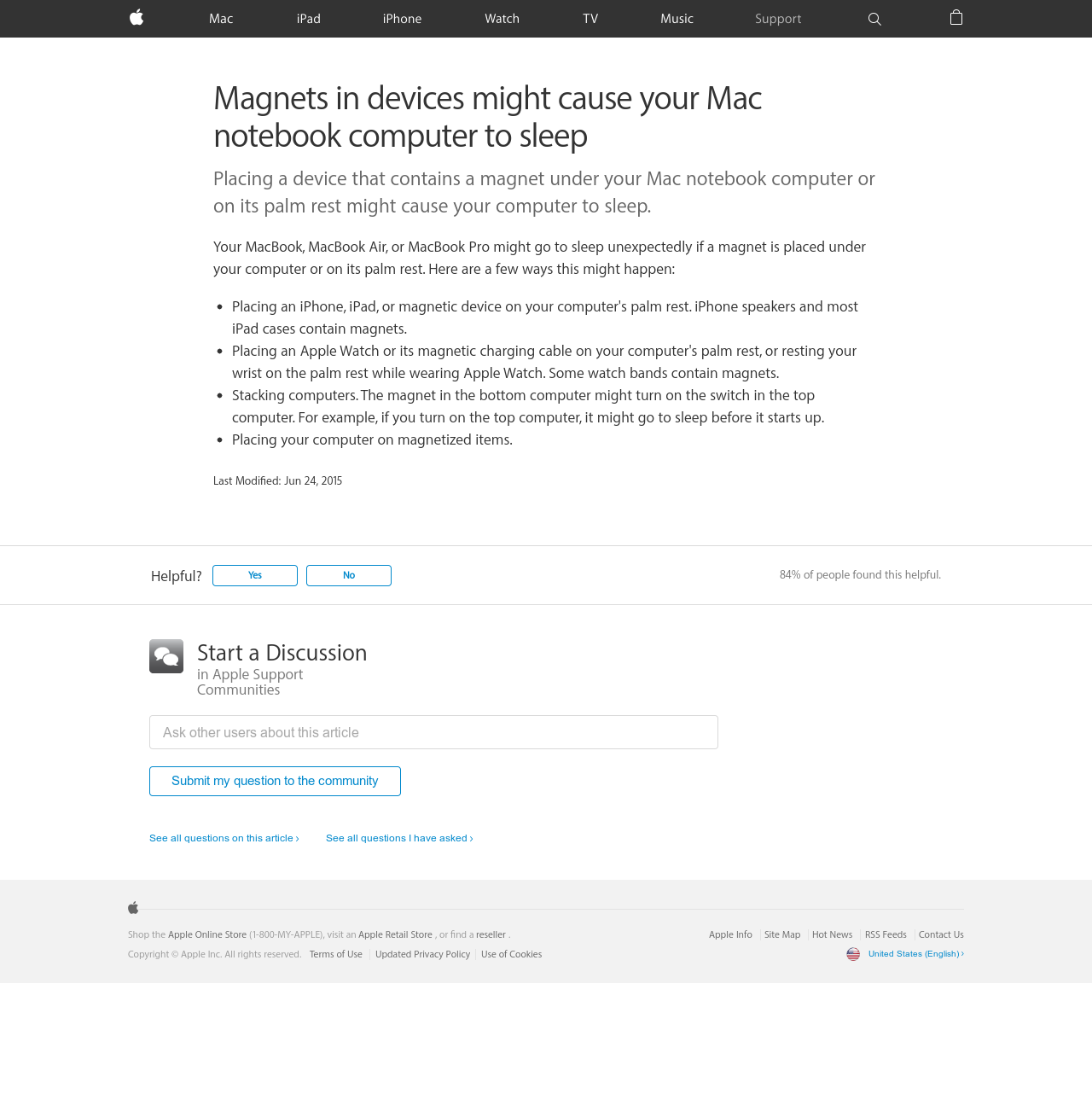Click the 'in Apple Support Communities' subtitle

[x=250, y=682]
